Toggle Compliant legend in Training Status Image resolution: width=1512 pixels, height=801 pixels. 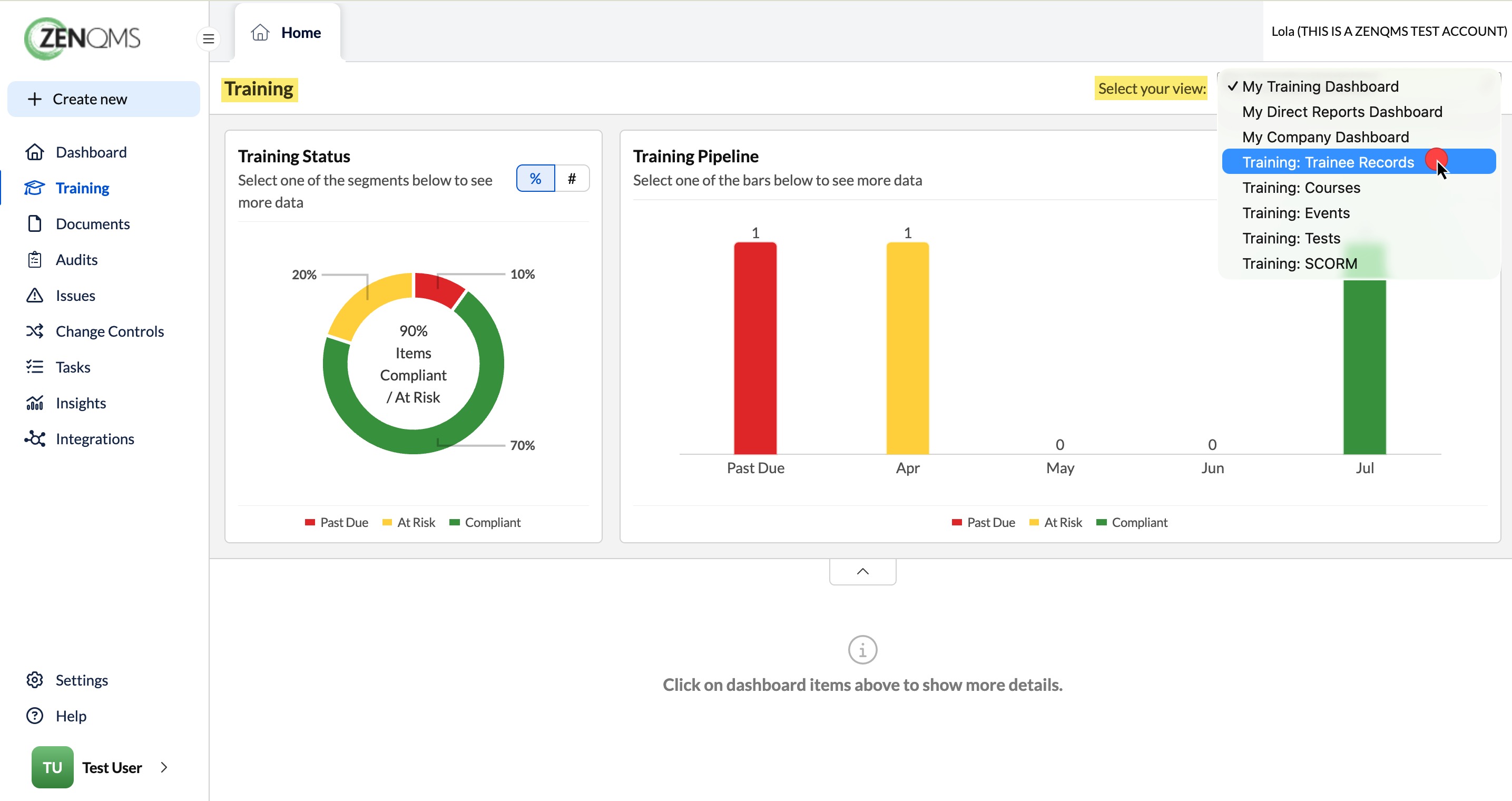click(x=485, y=522)
